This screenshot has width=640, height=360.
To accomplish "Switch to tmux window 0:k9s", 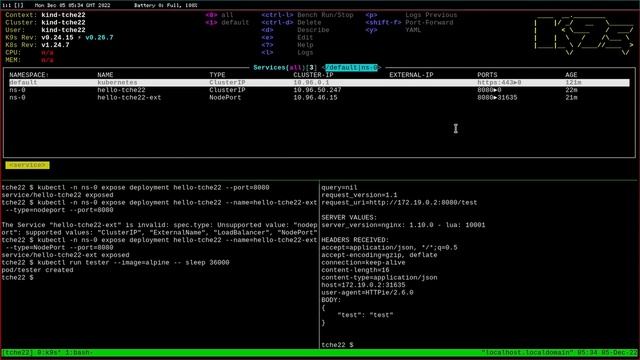I will point(49,352).
